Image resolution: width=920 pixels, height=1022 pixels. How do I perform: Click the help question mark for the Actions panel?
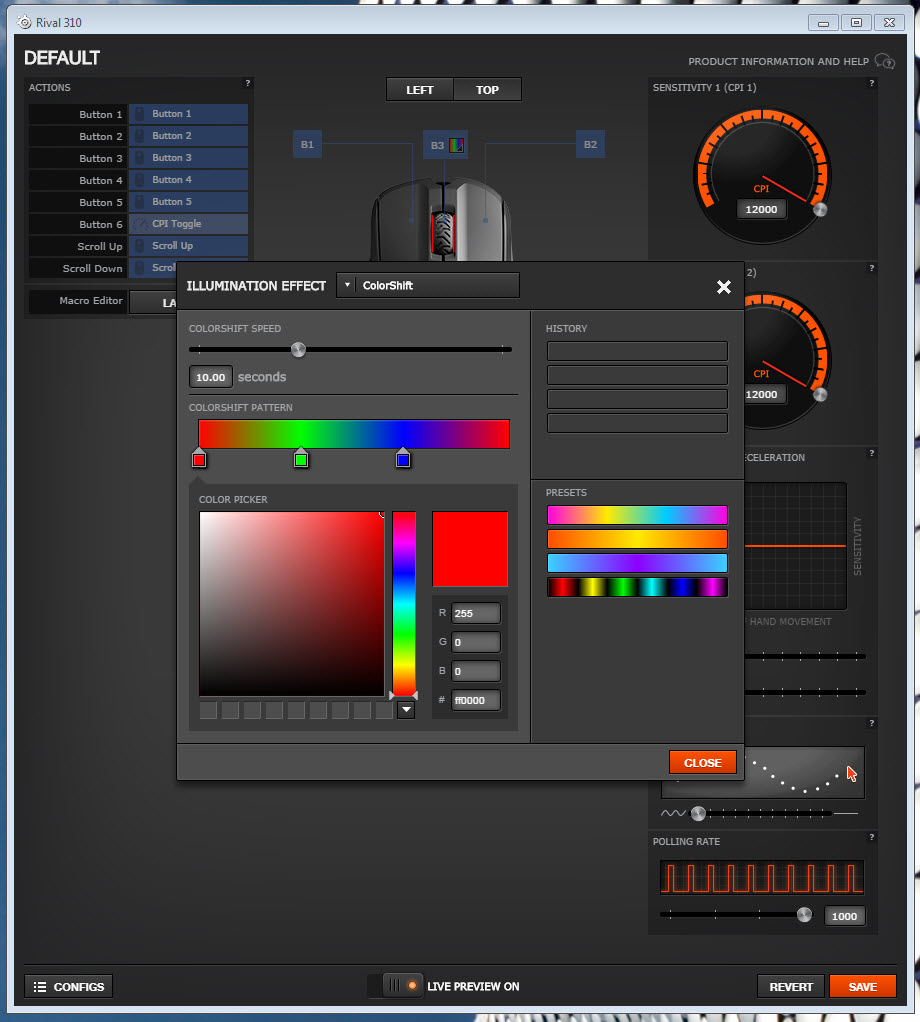tap(248, 83)
